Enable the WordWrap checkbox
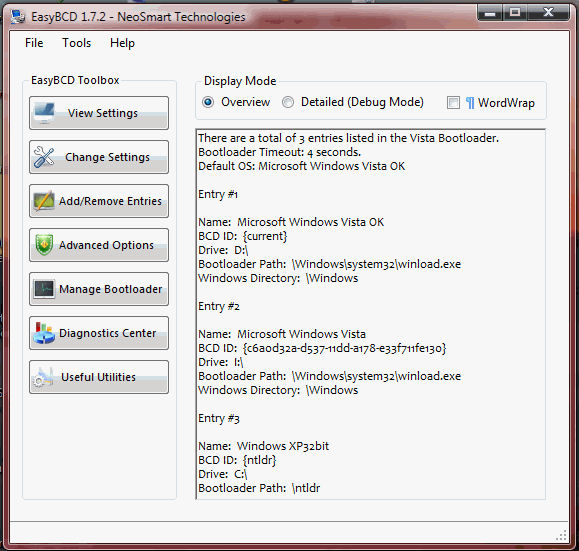 pyautogui.click(x=453, y=103)
